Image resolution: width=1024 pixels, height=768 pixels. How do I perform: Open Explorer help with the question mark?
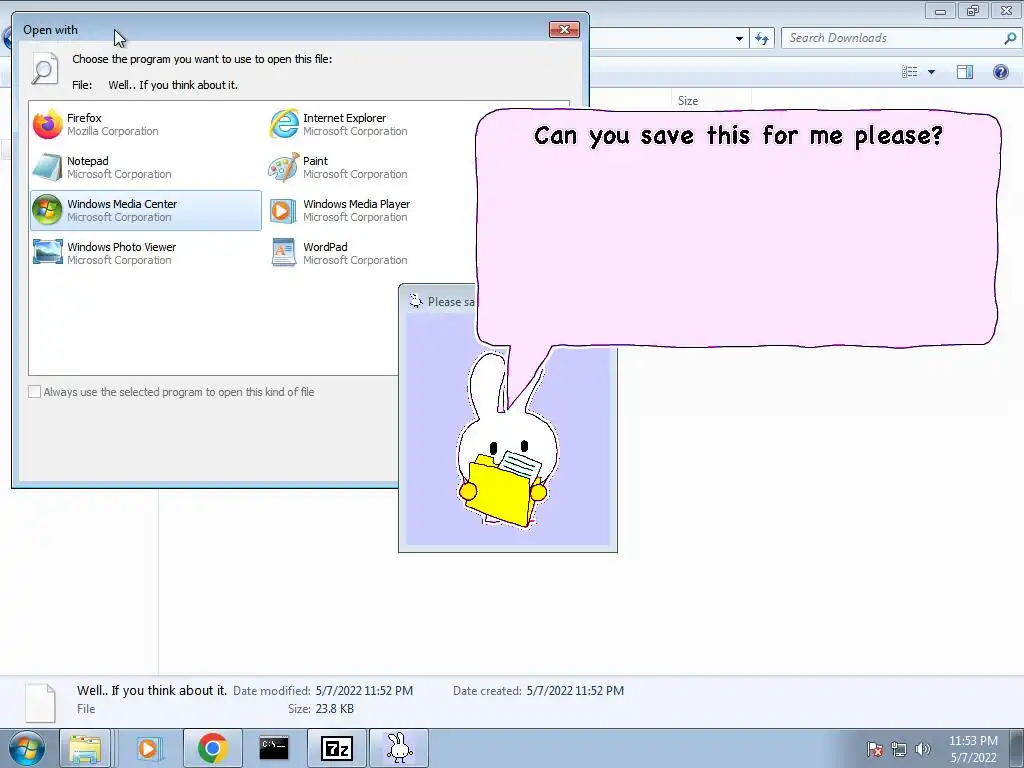pyautogui.click(x=1000, y=72)
